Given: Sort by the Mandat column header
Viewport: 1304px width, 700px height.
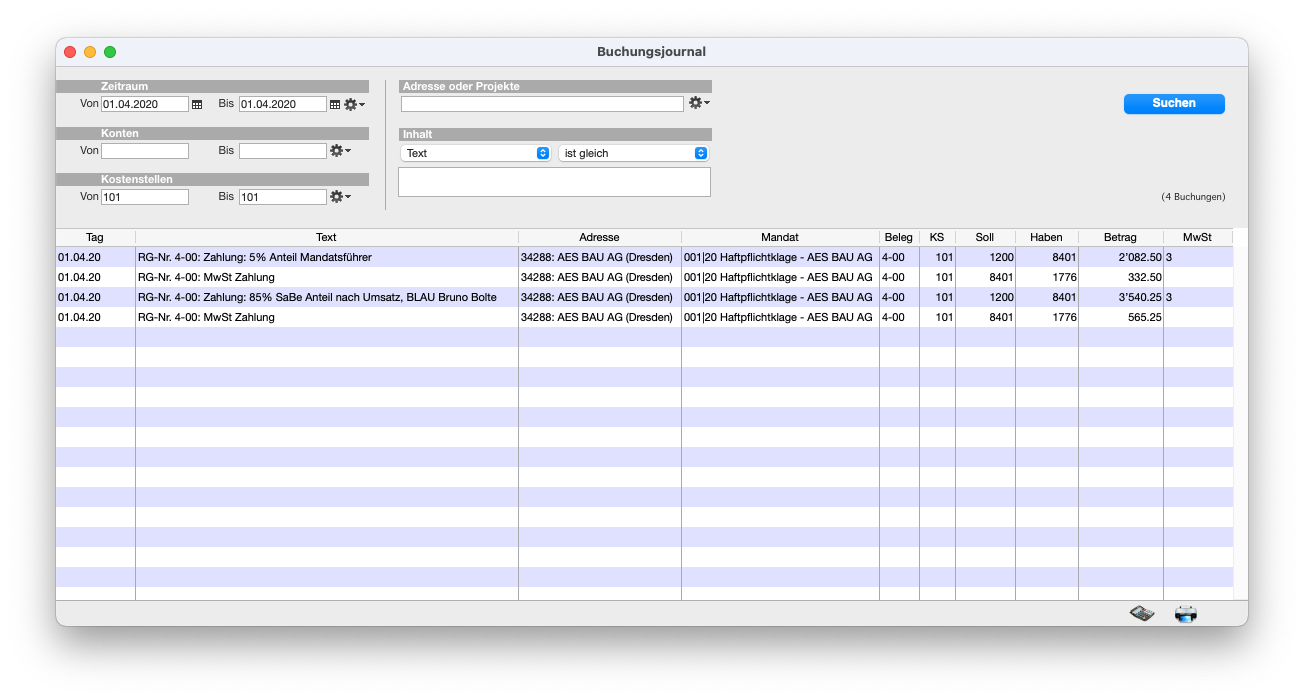Looking at the screenshot, I should tap(780, 238).
